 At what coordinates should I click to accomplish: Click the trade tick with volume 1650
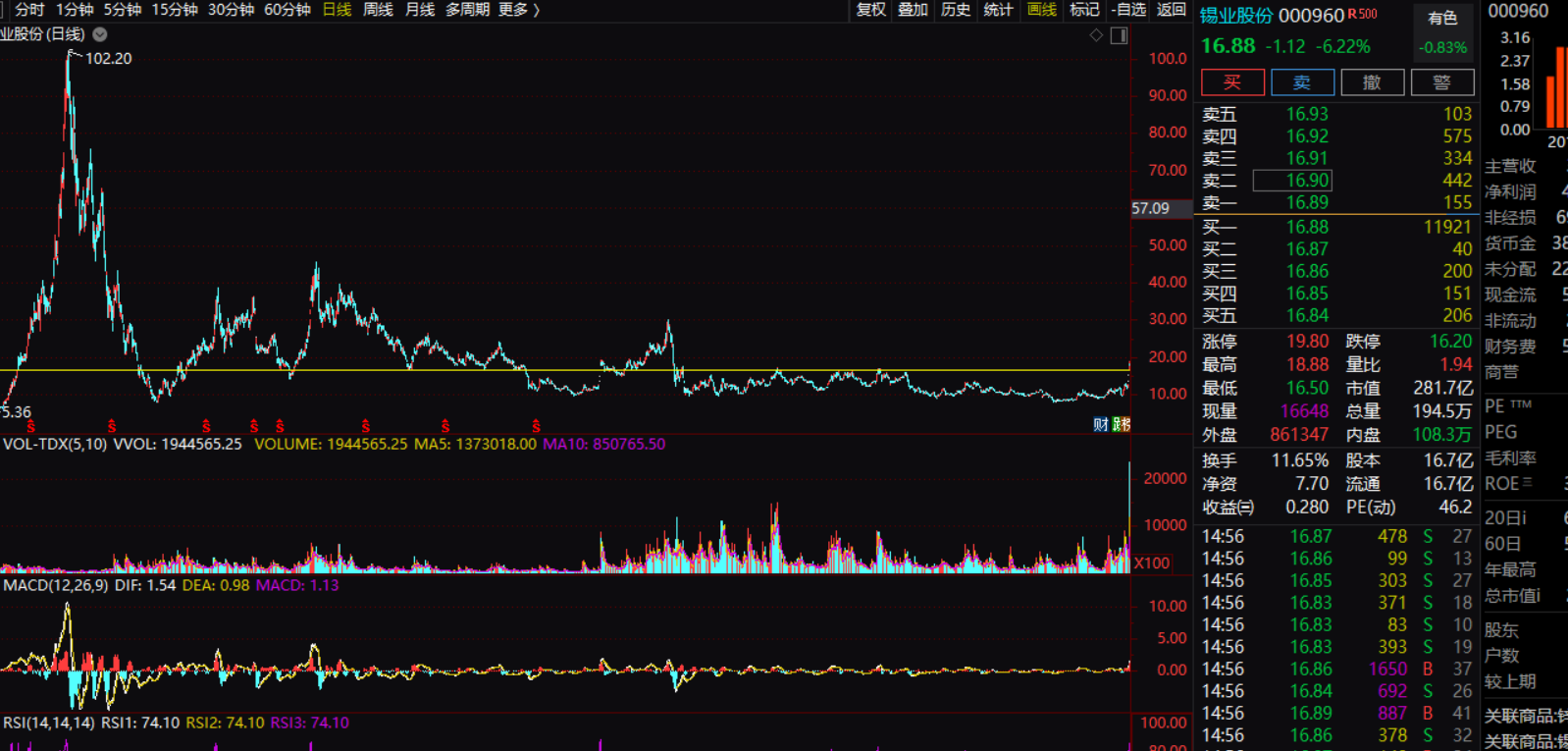click(1387, 669)
